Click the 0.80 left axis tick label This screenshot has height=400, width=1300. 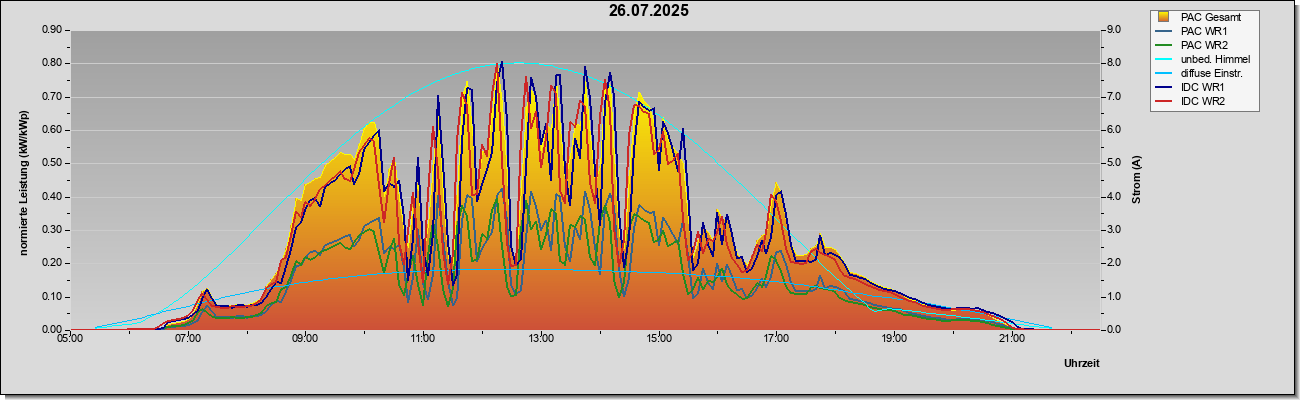[x=52, y=63]
